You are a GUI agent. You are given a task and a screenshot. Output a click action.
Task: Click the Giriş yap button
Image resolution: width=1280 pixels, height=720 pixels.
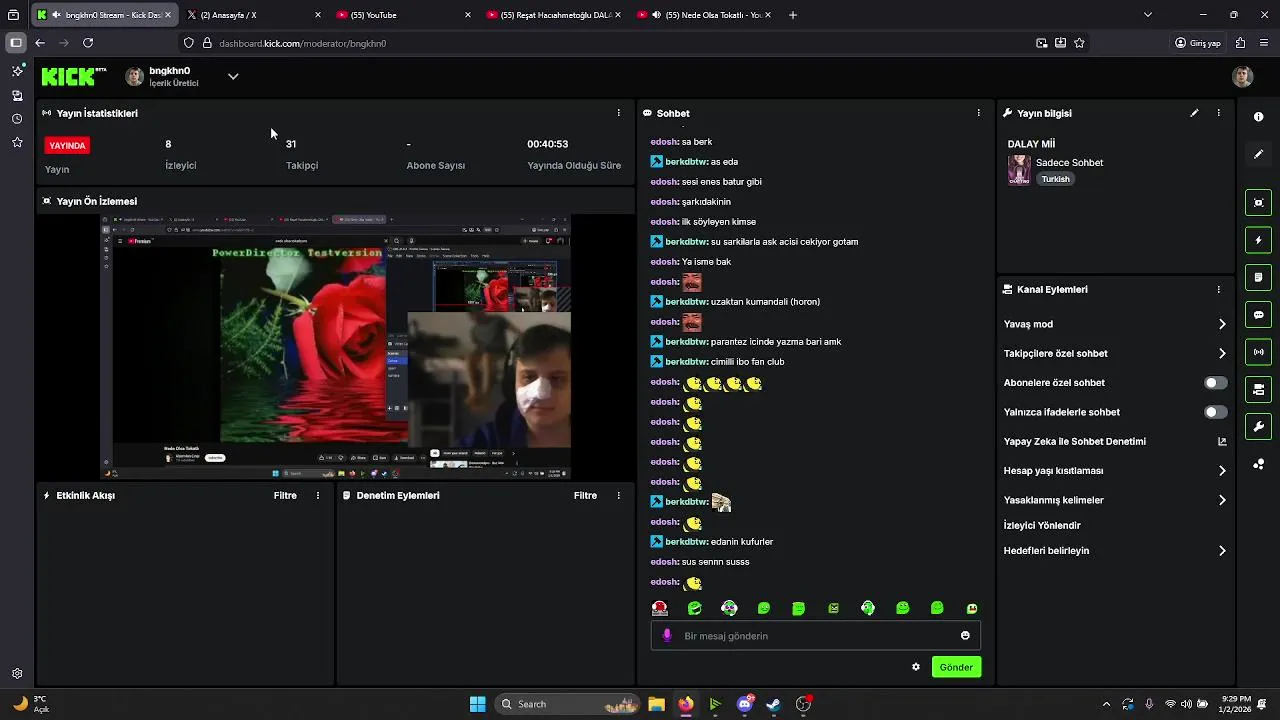click(x=1197, y=43)
